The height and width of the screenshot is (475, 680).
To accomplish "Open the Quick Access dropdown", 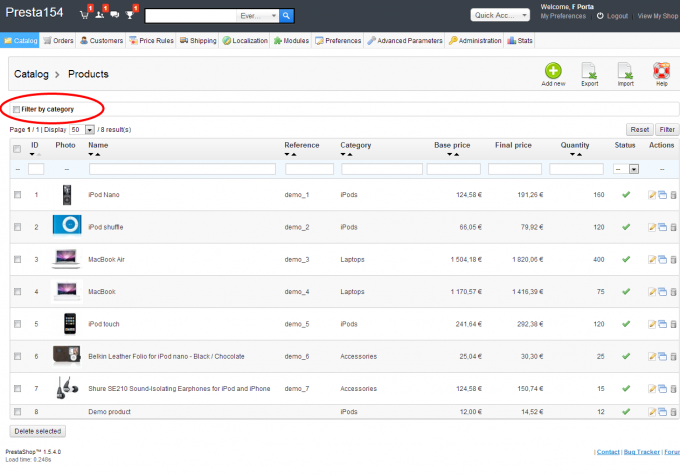I will click(500, 15).
